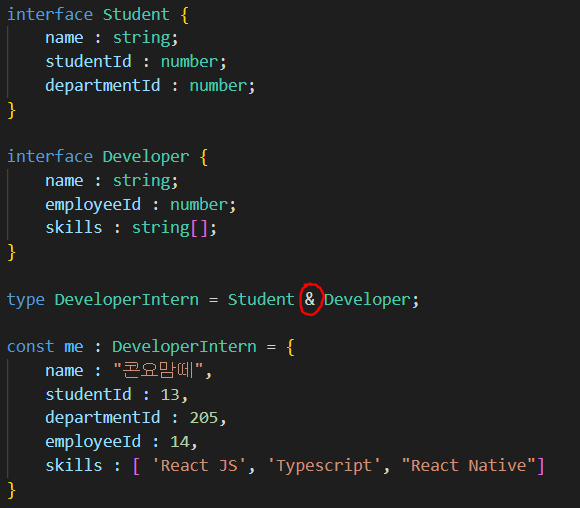580x508 pixels.
Task: Click the "React Native" string
Action: [469, 466]
